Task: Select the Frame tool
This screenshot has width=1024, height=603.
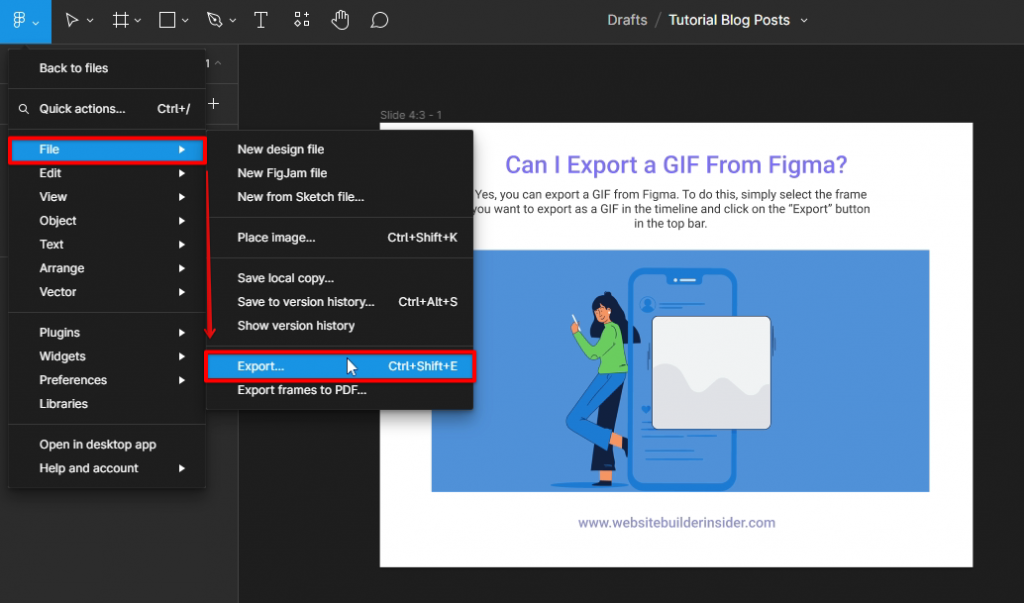Action: (x=120, y=20)
